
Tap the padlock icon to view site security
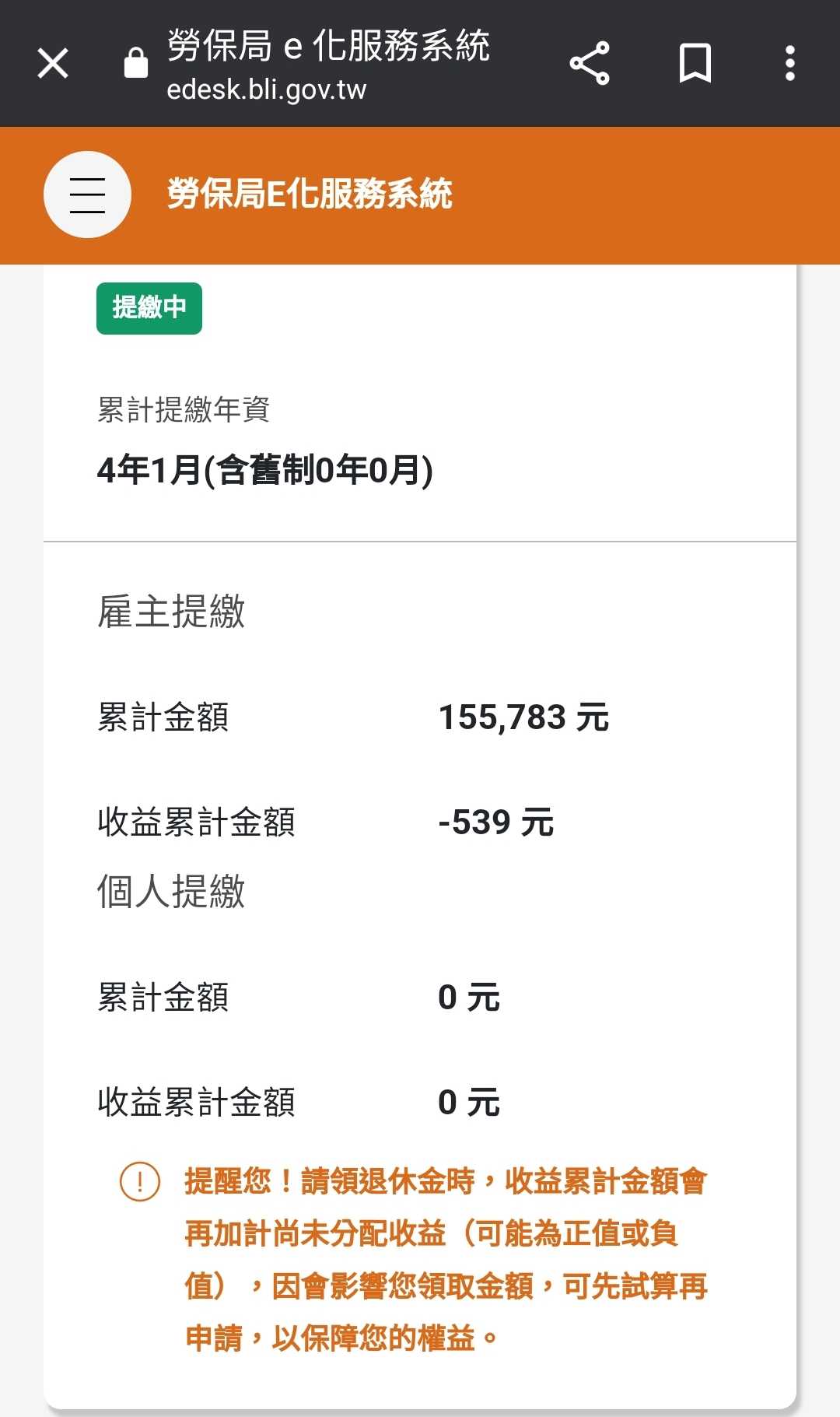coord(136,62)
